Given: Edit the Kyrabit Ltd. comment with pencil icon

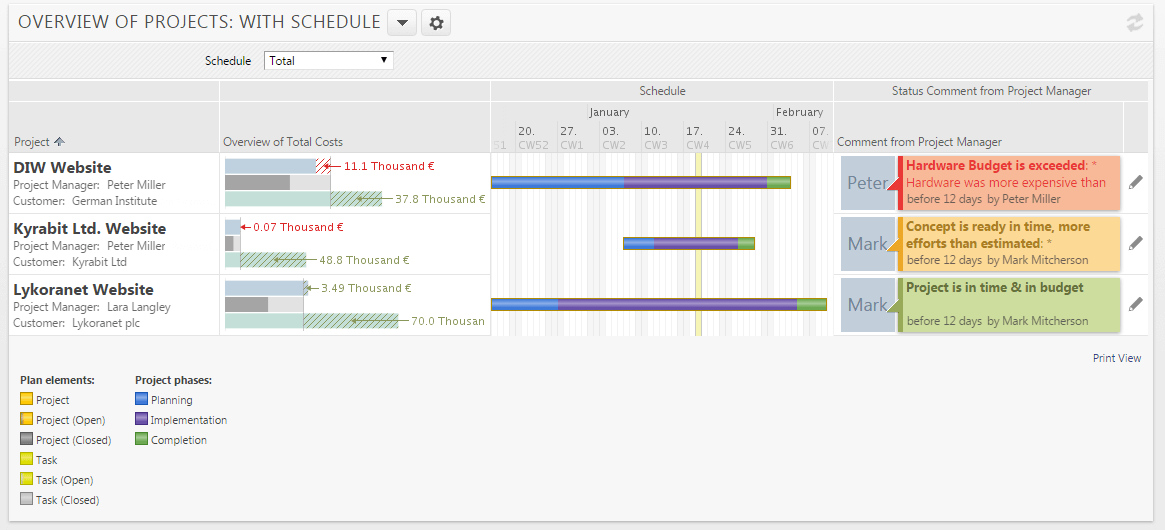Looking at the screenshot, I should coord(1135,243).
